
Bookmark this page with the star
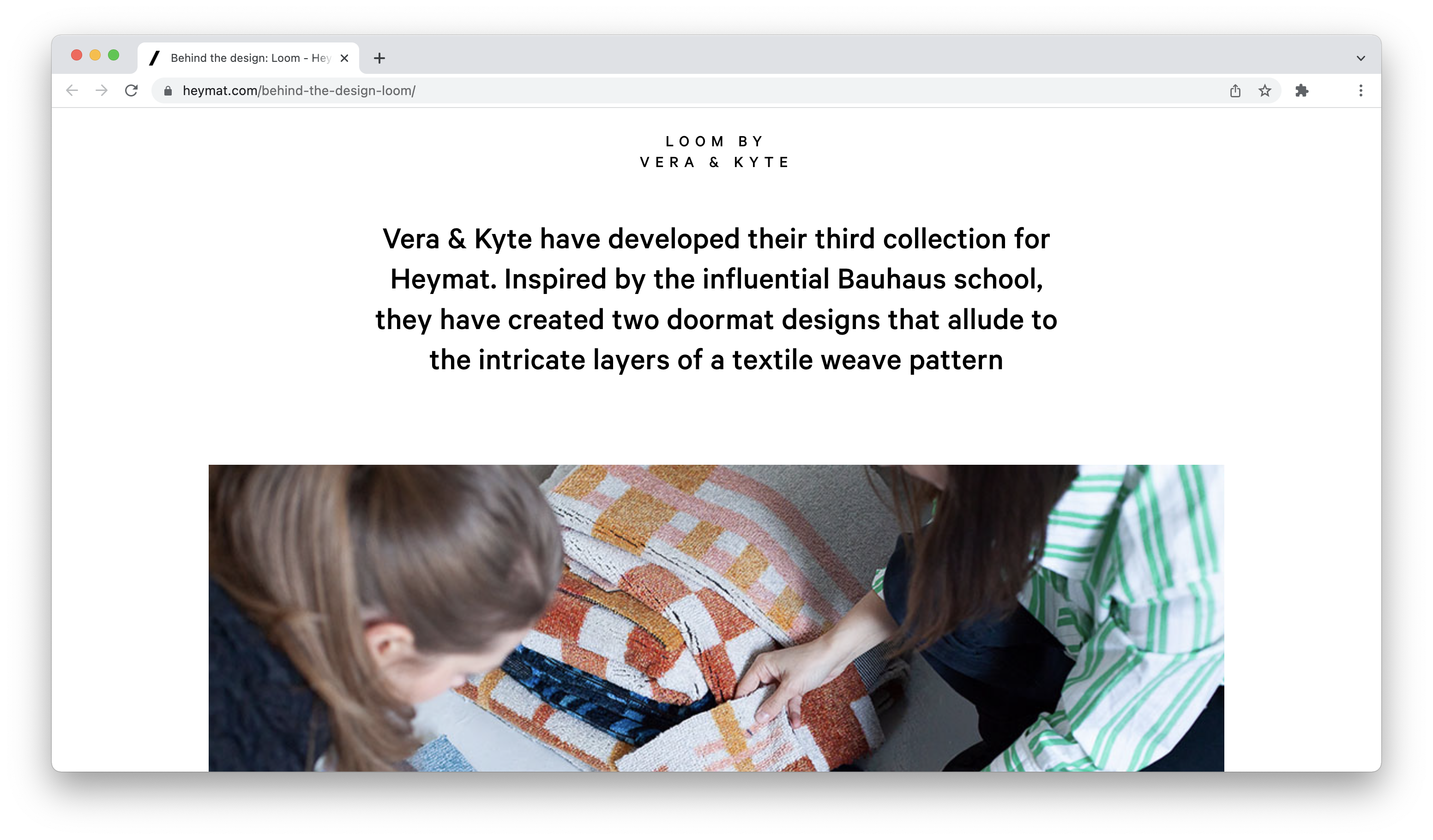(1264, 91)
